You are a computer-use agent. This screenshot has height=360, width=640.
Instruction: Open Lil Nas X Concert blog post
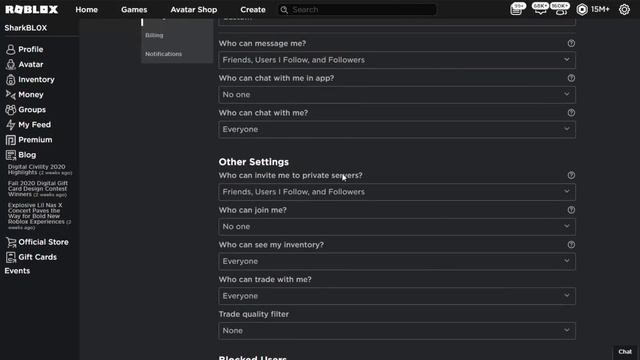click(39, 216)
